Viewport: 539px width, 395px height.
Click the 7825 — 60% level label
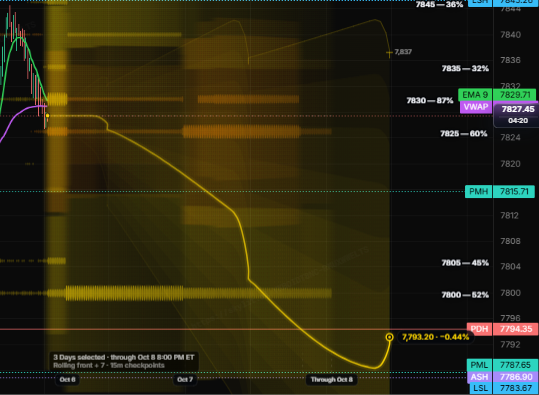point(464,133)
